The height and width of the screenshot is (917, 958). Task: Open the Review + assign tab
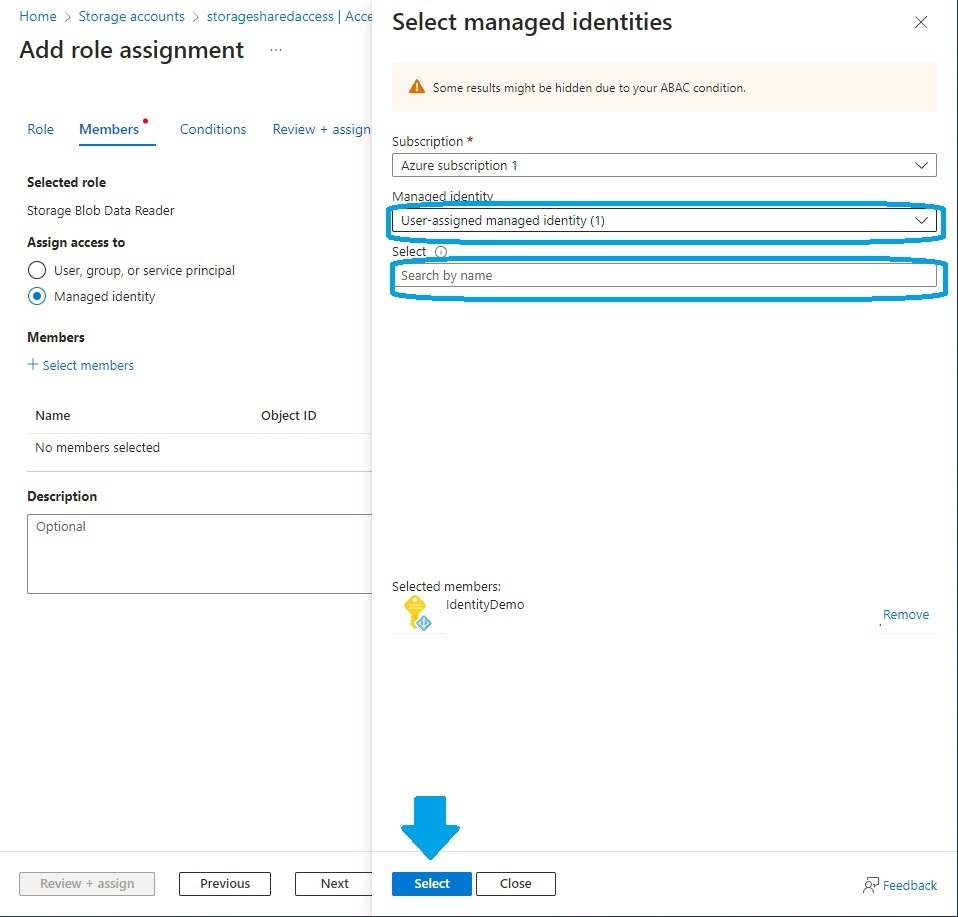[321, 130]
